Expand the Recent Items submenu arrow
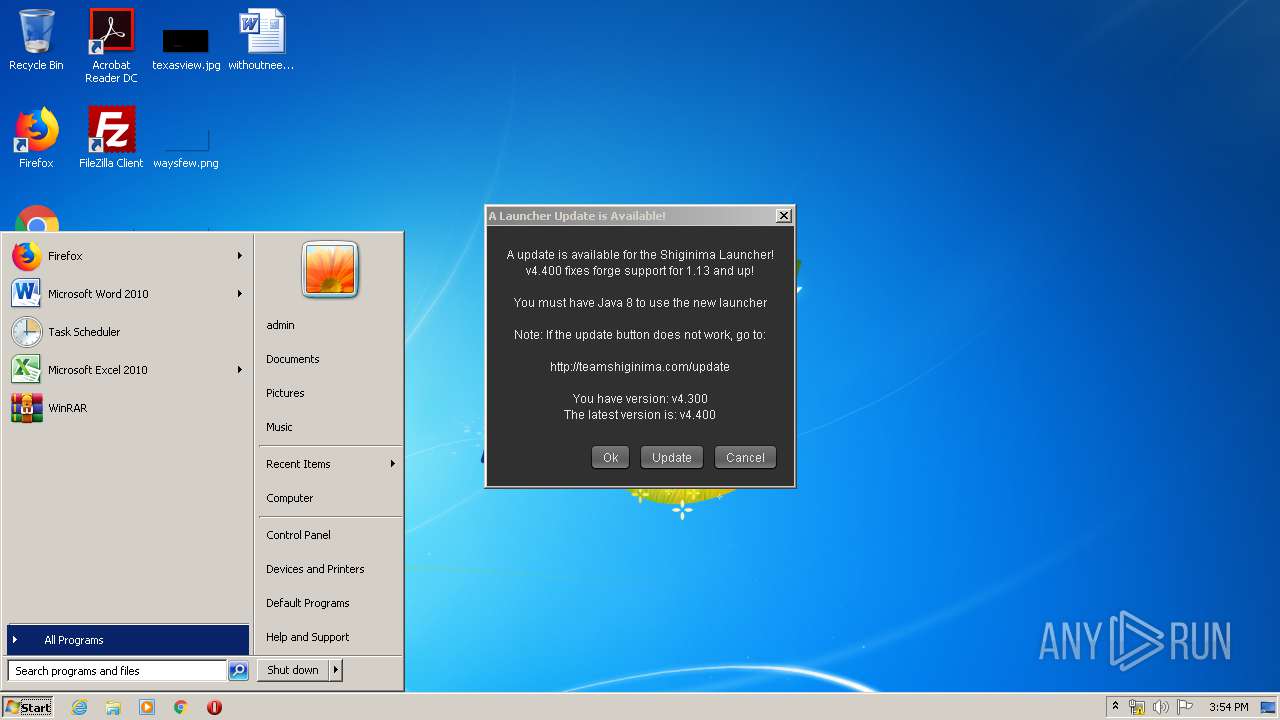The height and width of the screenshot is (720, 1280). (x=392, y=464)
